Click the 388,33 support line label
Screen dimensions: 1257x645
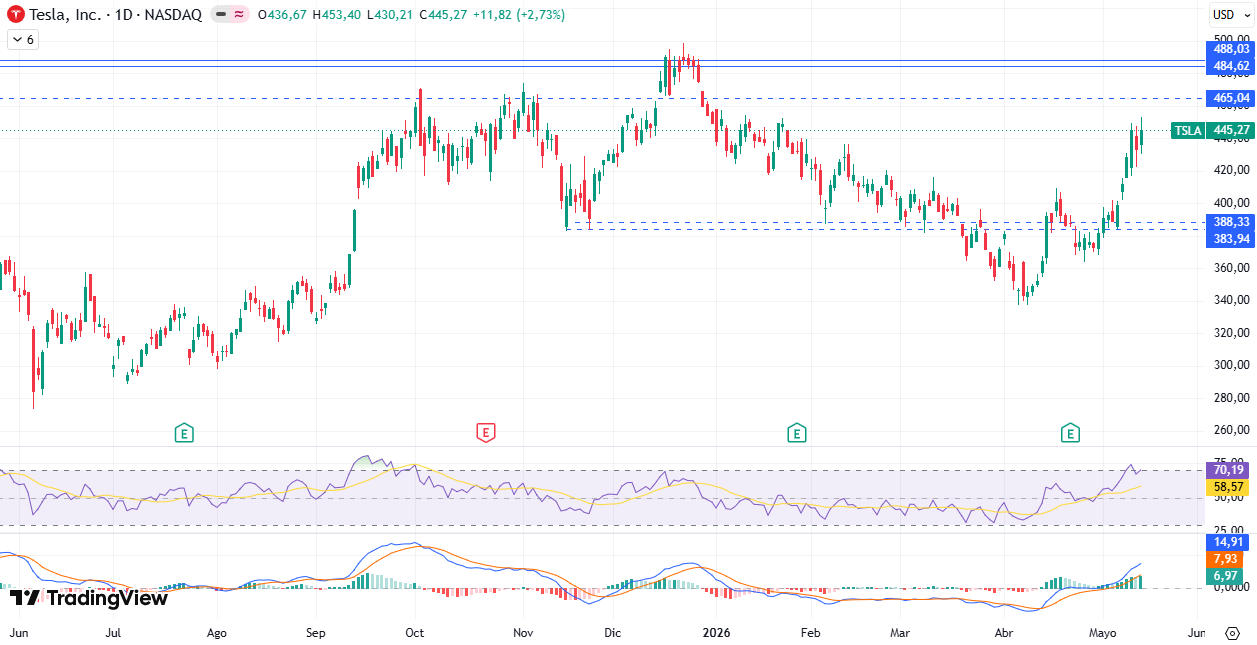1231,222
